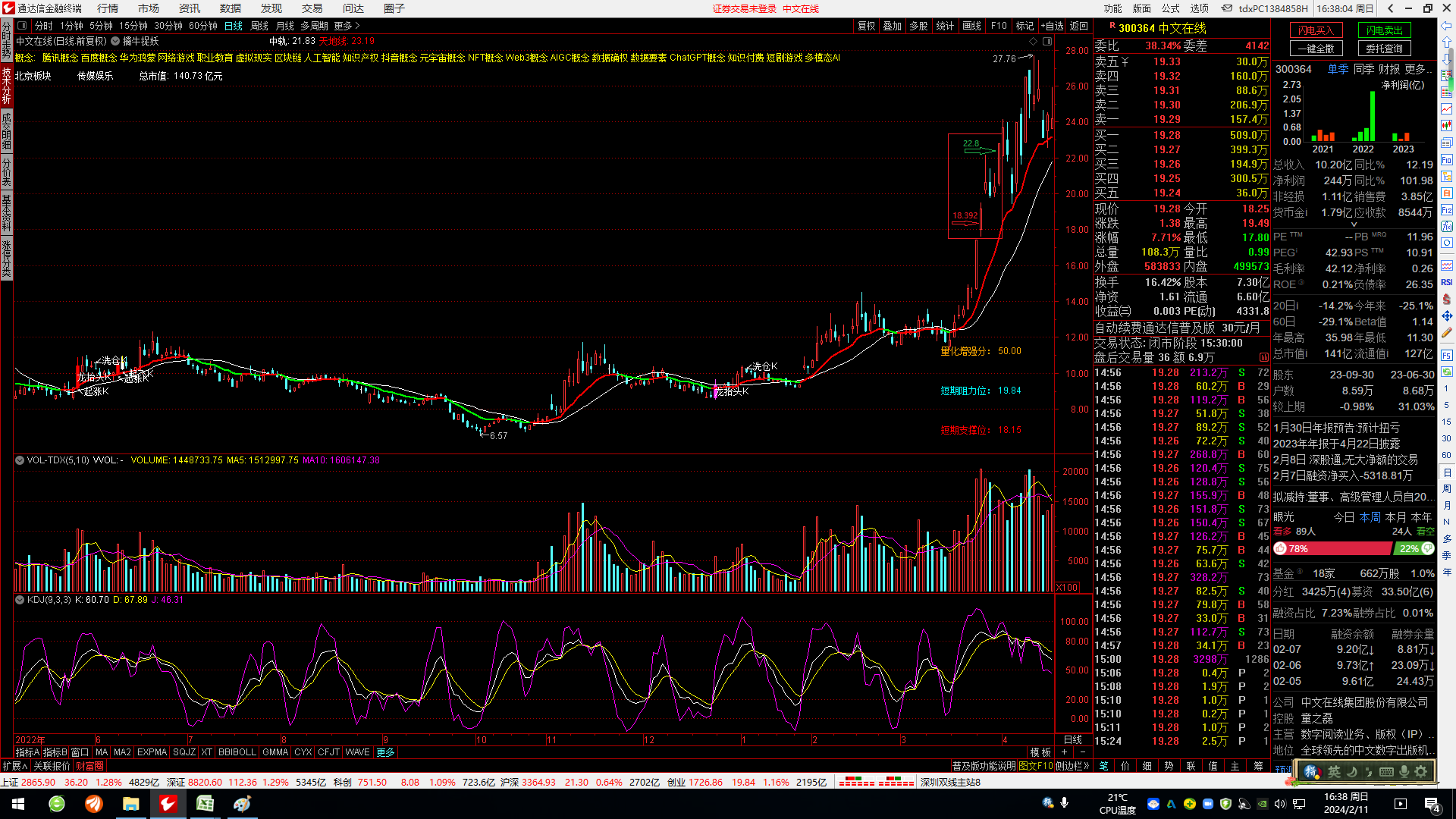Screen dimensions: 1456x819
Task: Click the 闪电买入 flash buy button
Action: (1316, 30)
